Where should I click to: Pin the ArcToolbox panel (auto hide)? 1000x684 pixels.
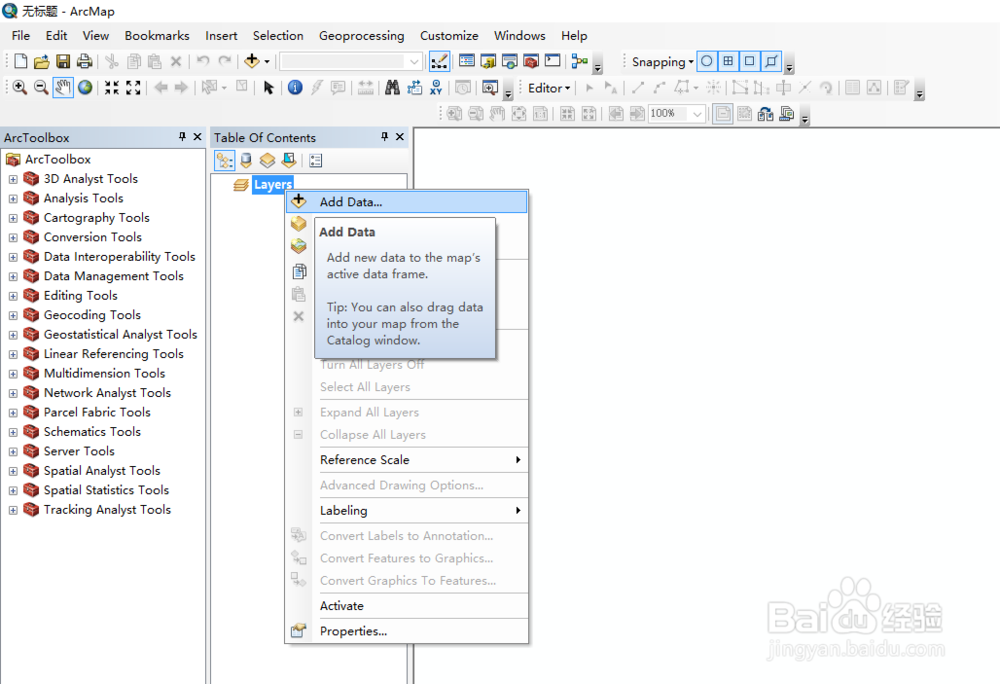[182, 137]
